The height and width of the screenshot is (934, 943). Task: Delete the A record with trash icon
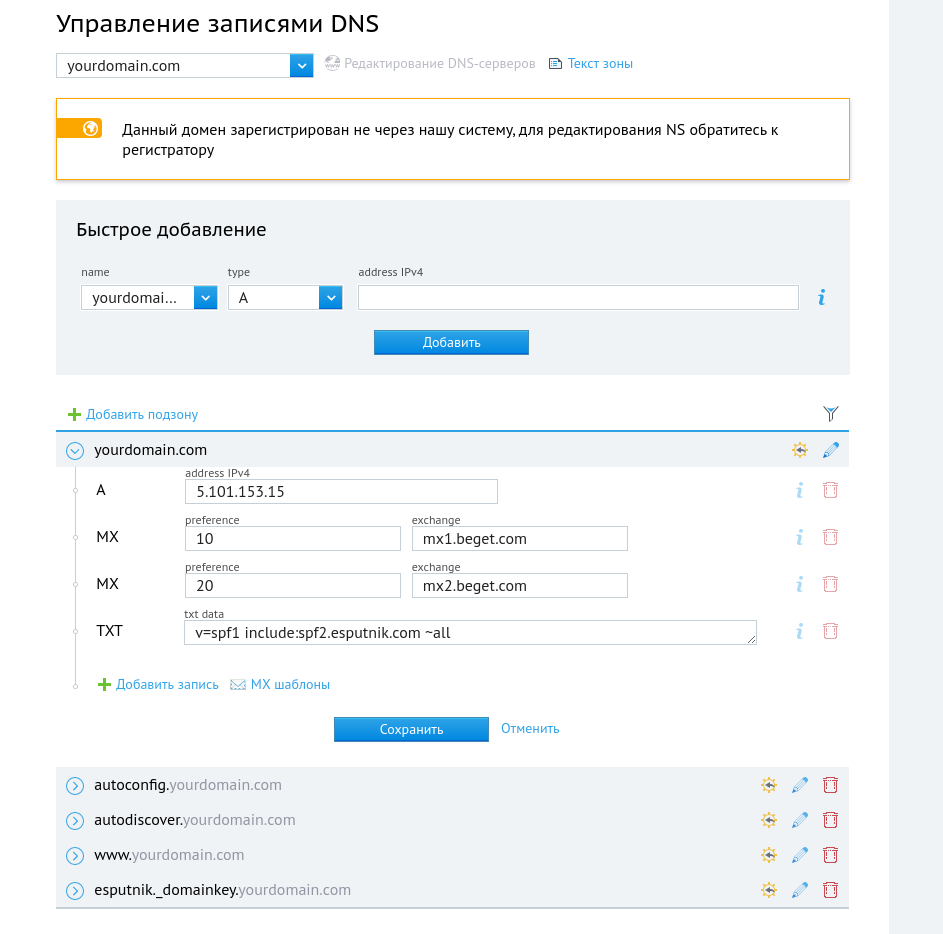(x=830, y=490)
